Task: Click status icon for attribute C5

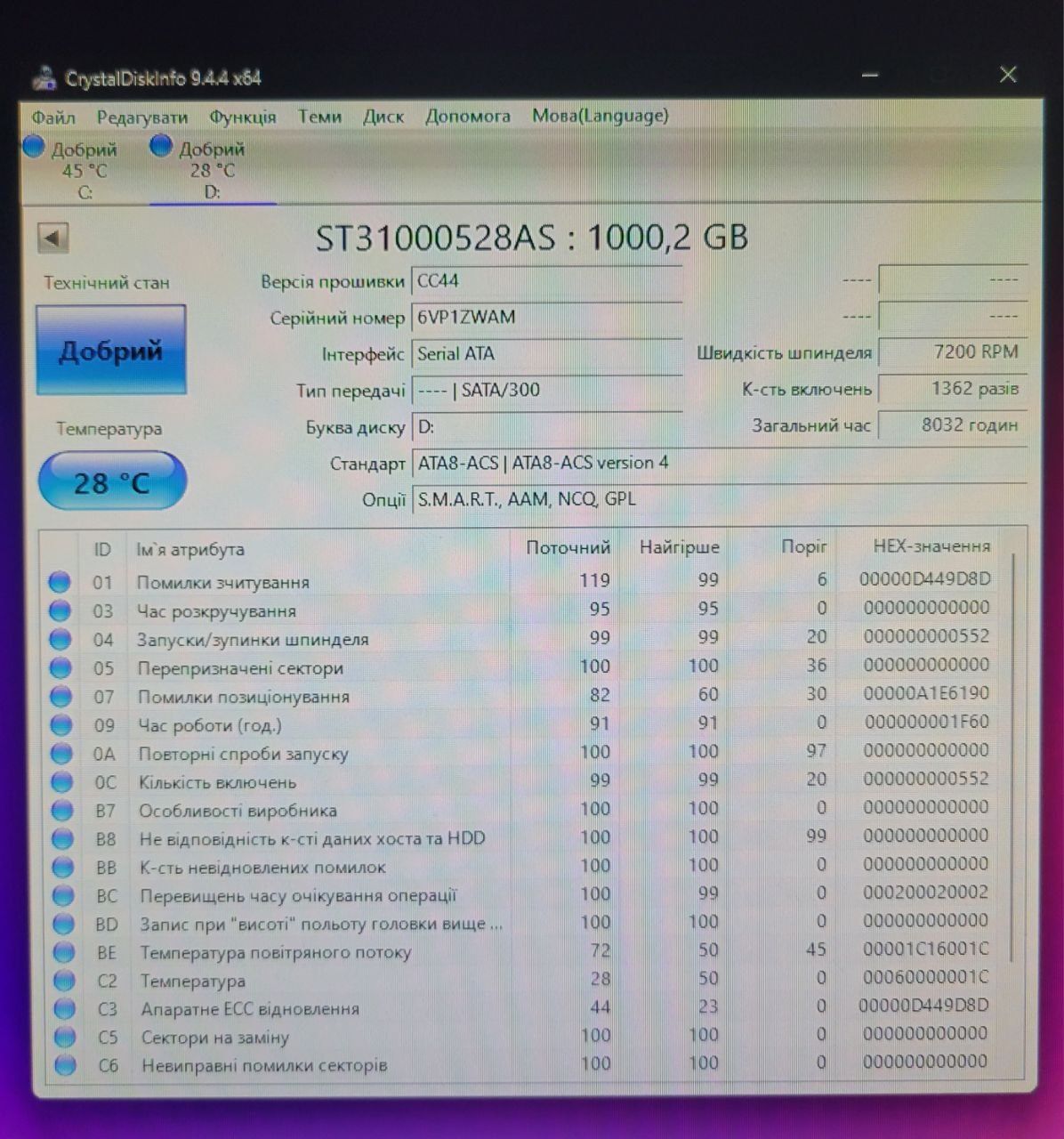Action: coord(65,1037)
